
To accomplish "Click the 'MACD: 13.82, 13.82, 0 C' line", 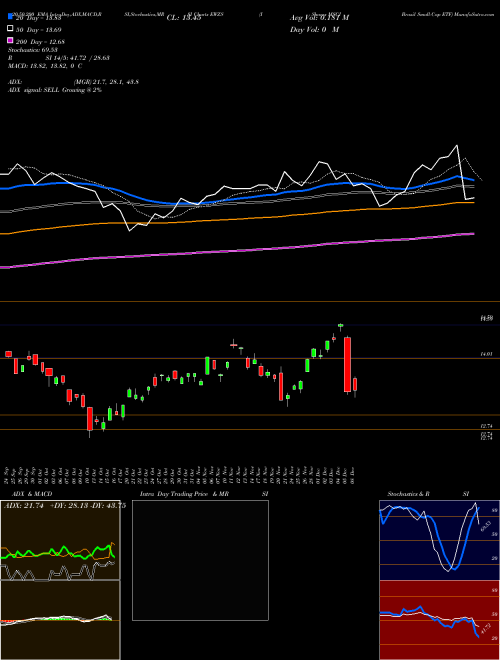I will pyautogui.click(x=45, y=66).
